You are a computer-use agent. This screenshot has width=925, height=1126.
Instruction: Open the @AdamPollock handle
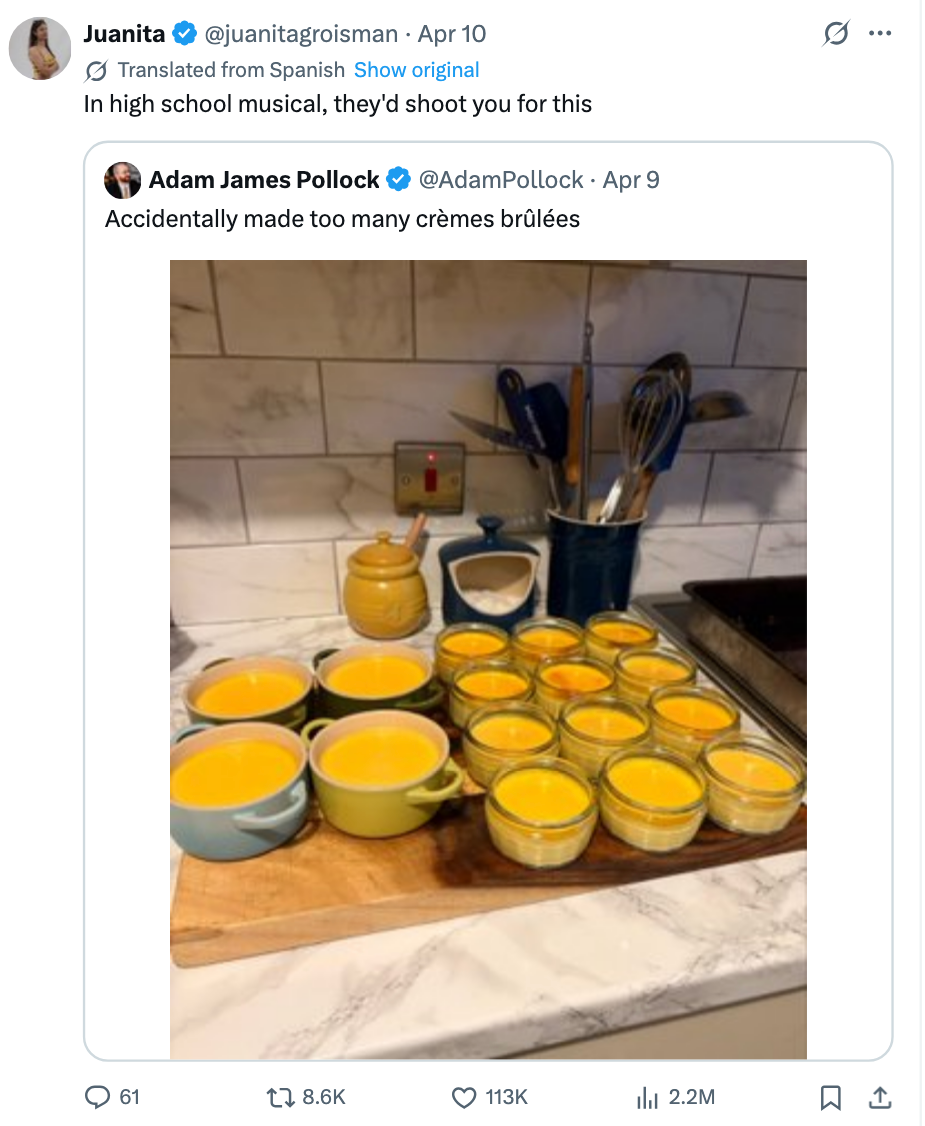pyautogui.click(x=500, y=180)
